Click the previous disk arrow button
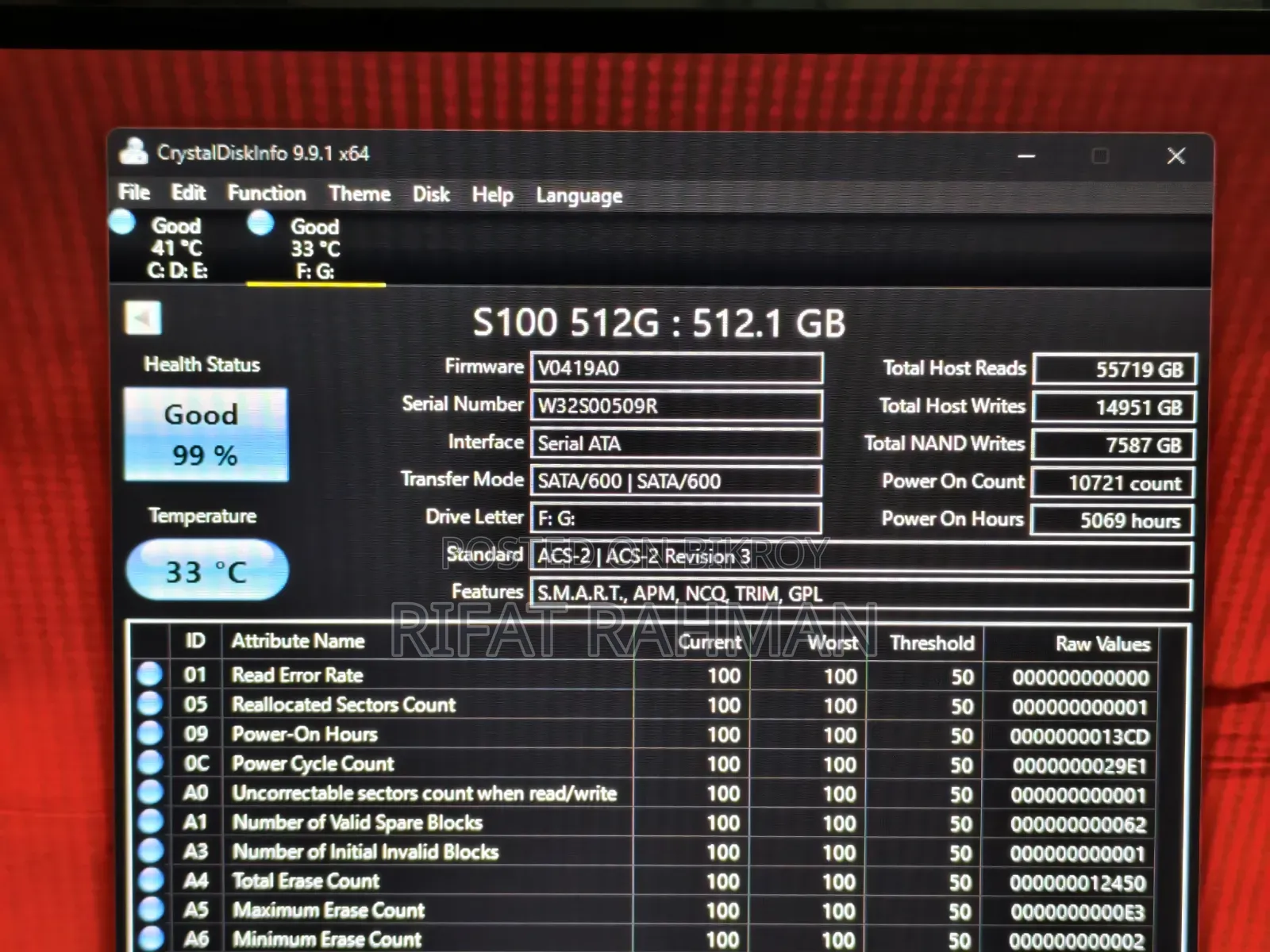Screen dimensions: 1270x952 click(x=143, y=319)
